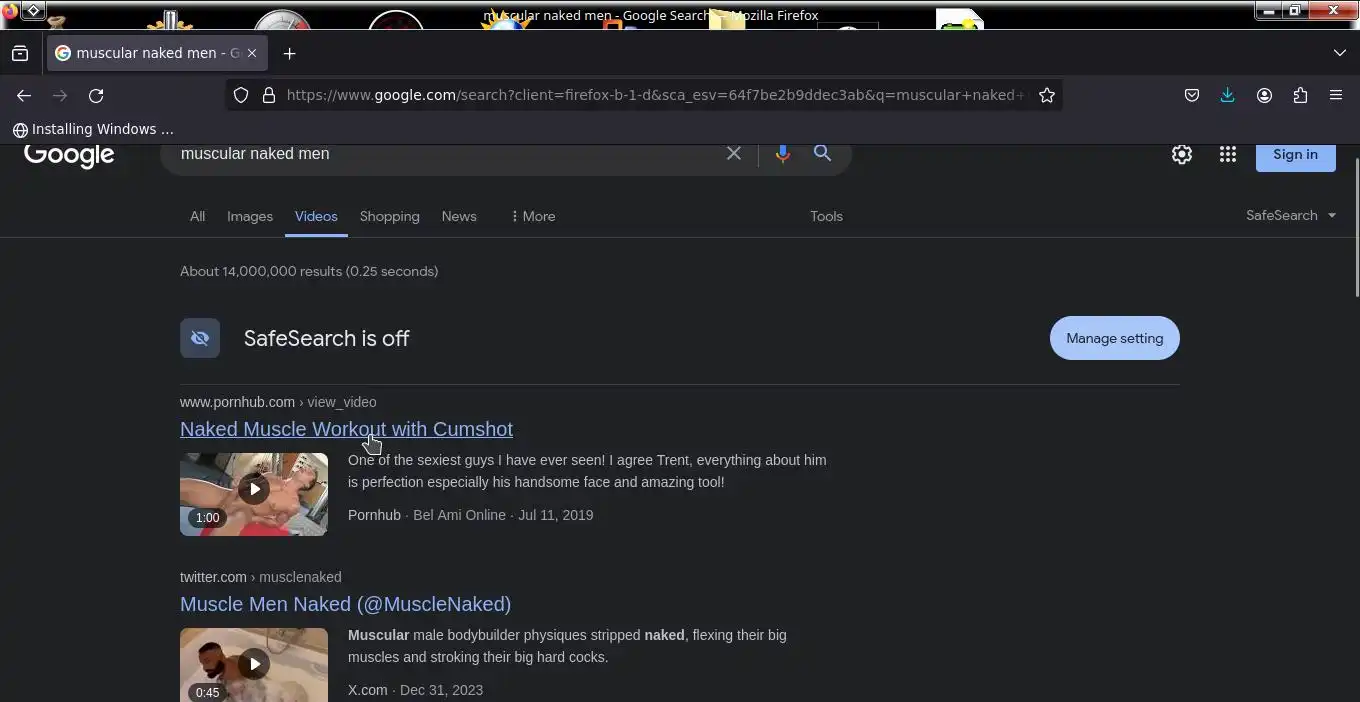Submit search with the magnifier icon
Image resolution: width=1360 pixels, height=702 pixels.
click(x=822, y=153)
